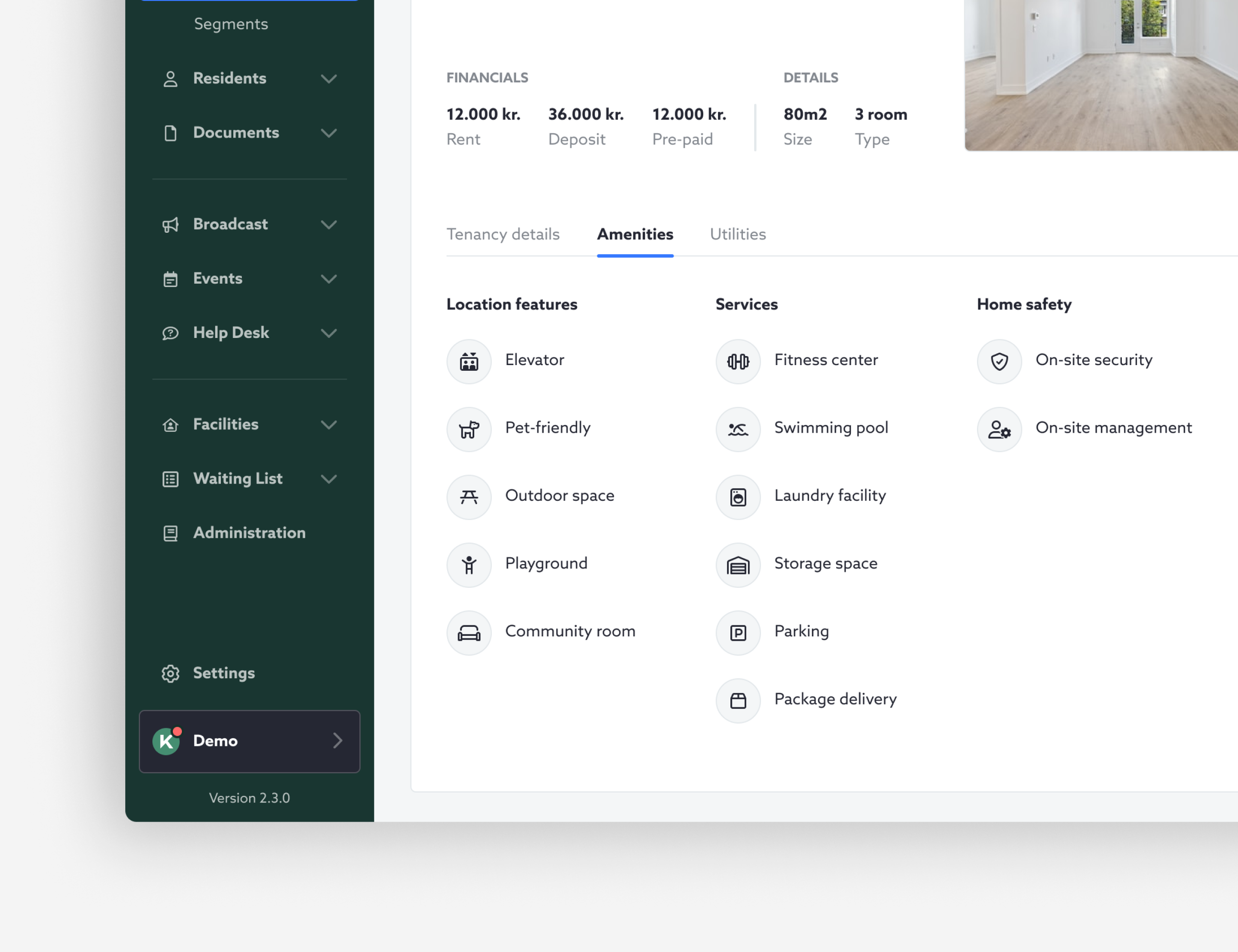Collapse the Waiting List section
Screen dimensions: 1238x952
click(329, 479)
